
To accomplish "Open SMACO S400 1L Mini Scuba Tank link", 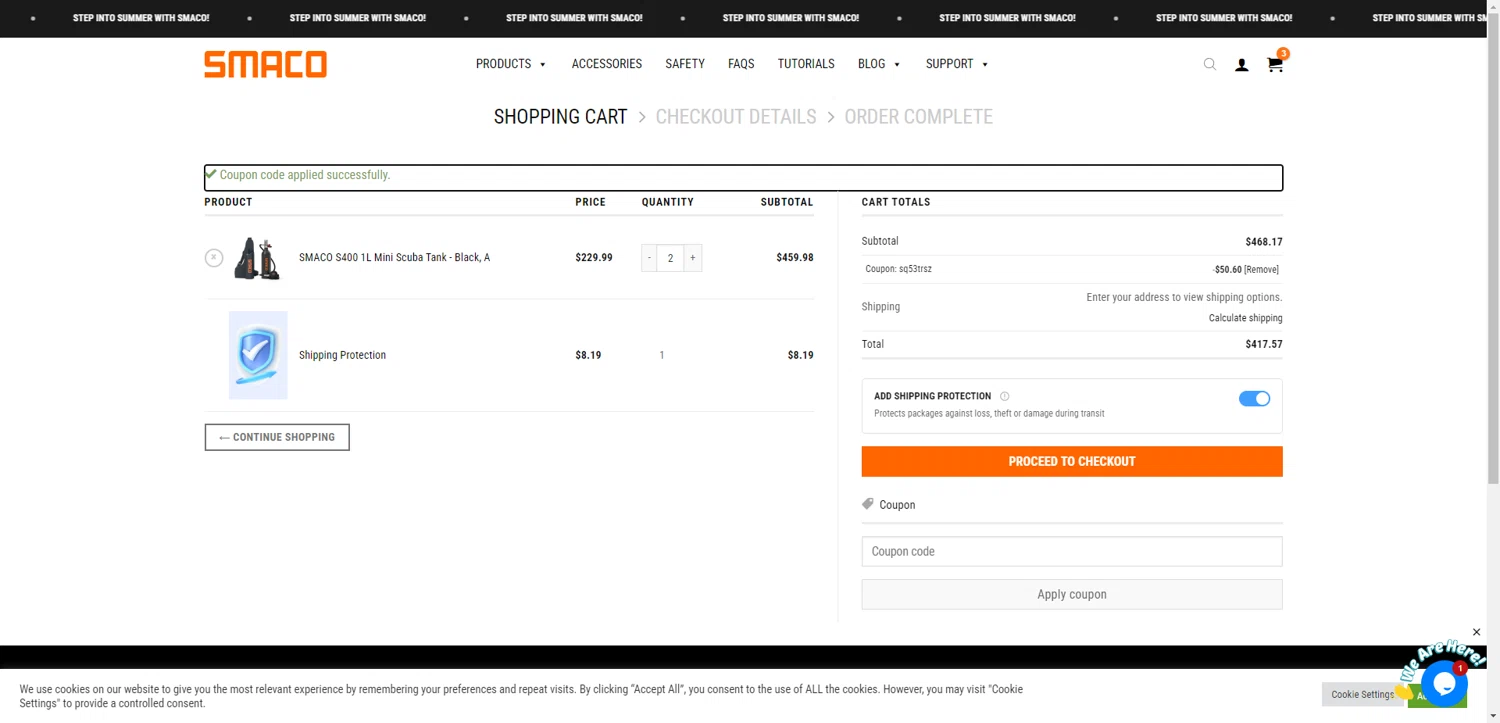I will pyautogui.click(x=394, y=258).
